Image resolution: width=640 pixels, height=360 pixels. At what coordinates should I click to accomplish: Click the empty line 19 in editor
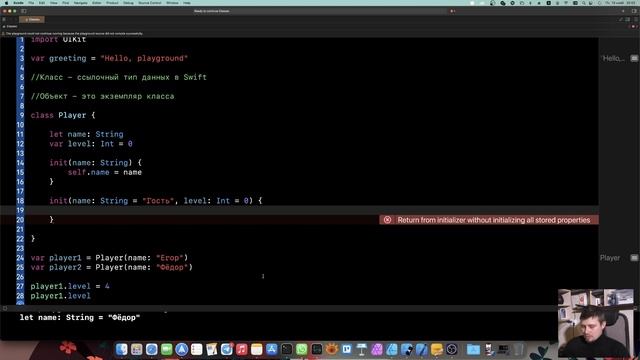(310, 210)
